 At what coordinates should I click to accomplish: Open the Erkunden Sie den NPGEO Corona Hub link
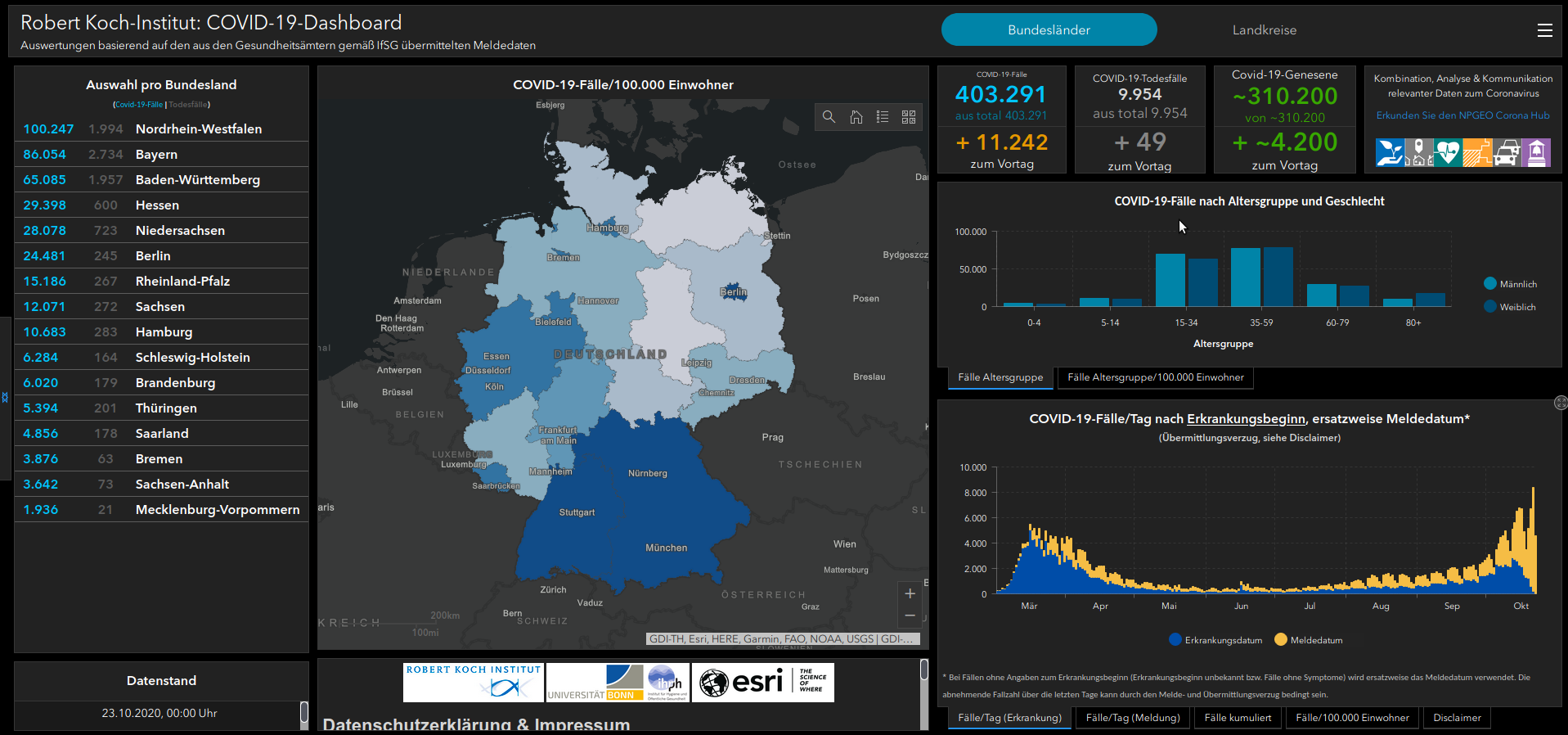pos(1462,115)
